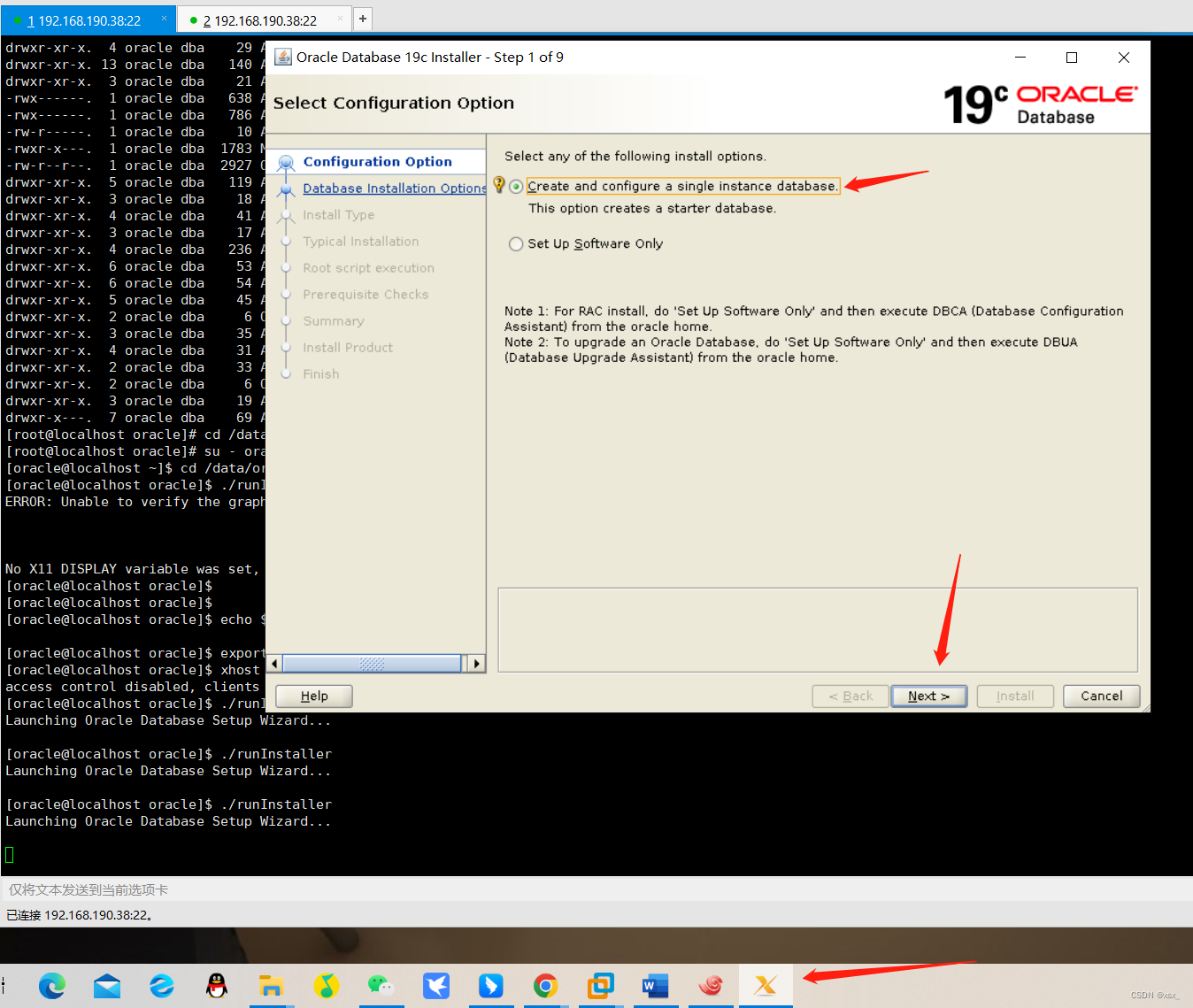The height and width of the screenshot is (1008, 1193).
Task: Click the Next button
Action: (x=928, y=696)
